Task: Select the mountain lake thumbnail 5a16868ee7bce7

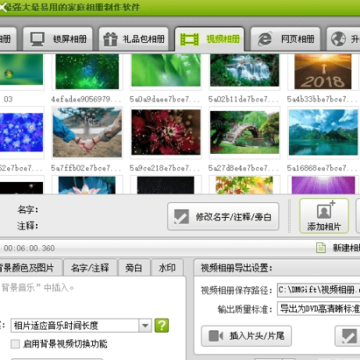Action: (323, 132)
